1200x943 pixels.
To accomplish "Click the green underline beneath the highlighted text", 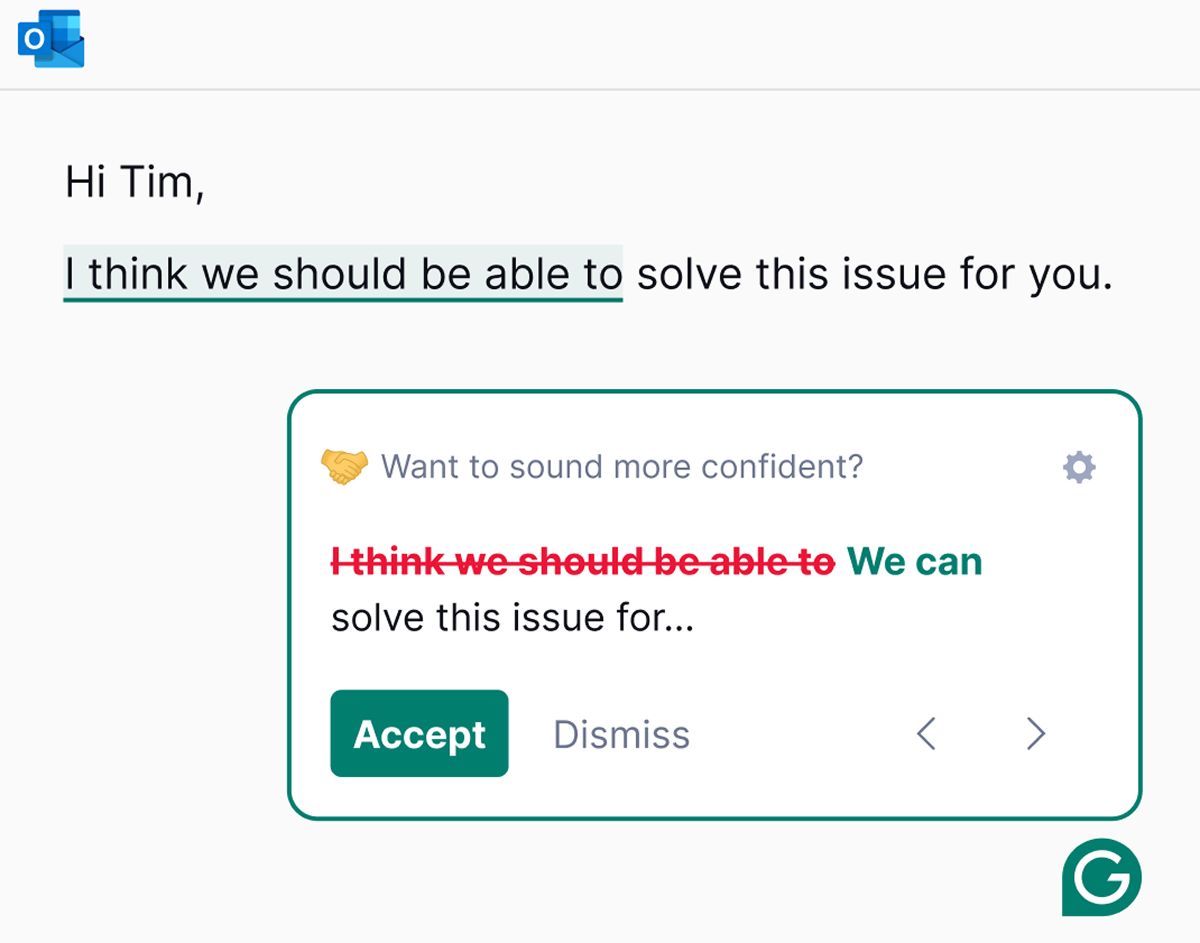I will [344, 298].
